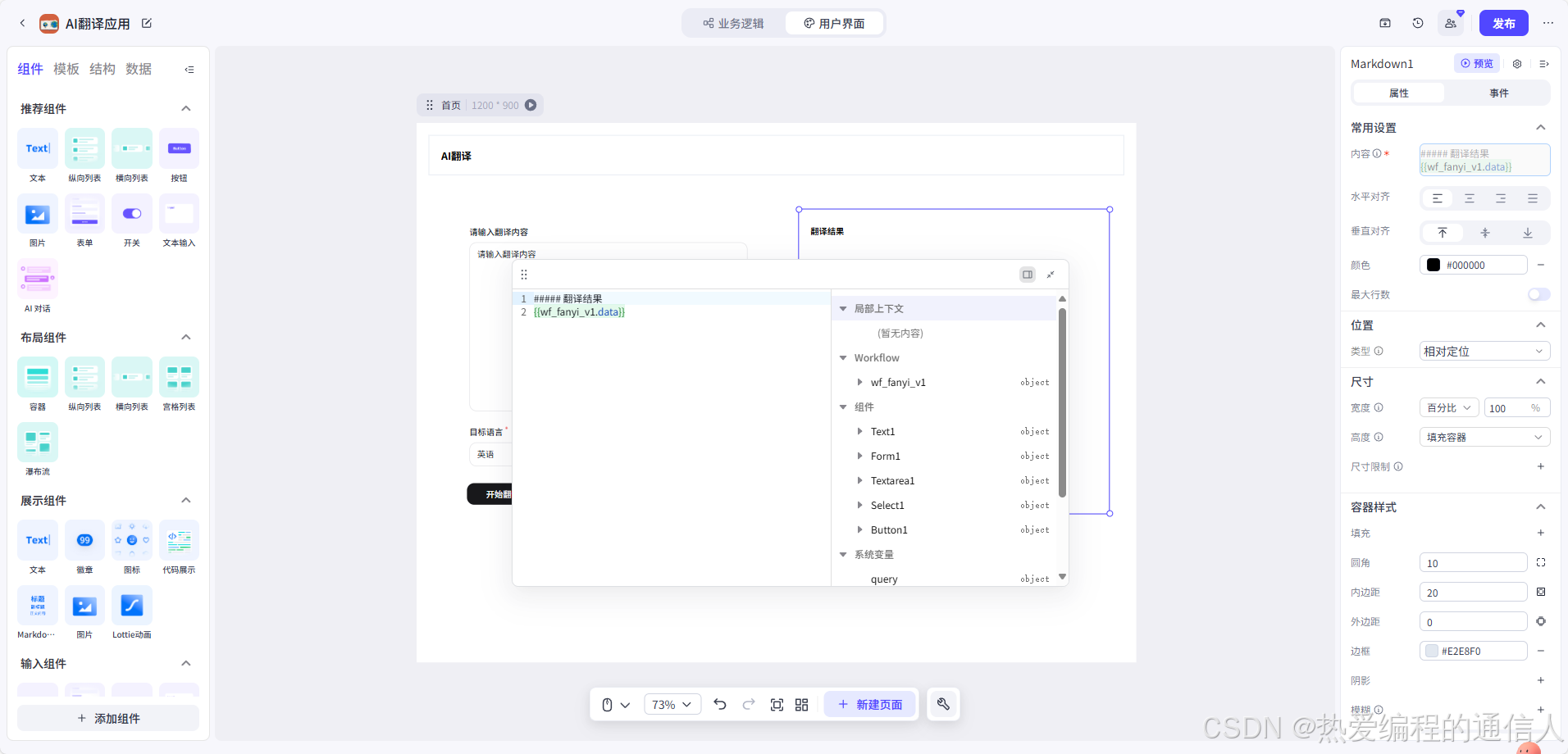
Task: Open the 结构 tab in left panel
Action: pyautogui.click(x=103, y=69)
